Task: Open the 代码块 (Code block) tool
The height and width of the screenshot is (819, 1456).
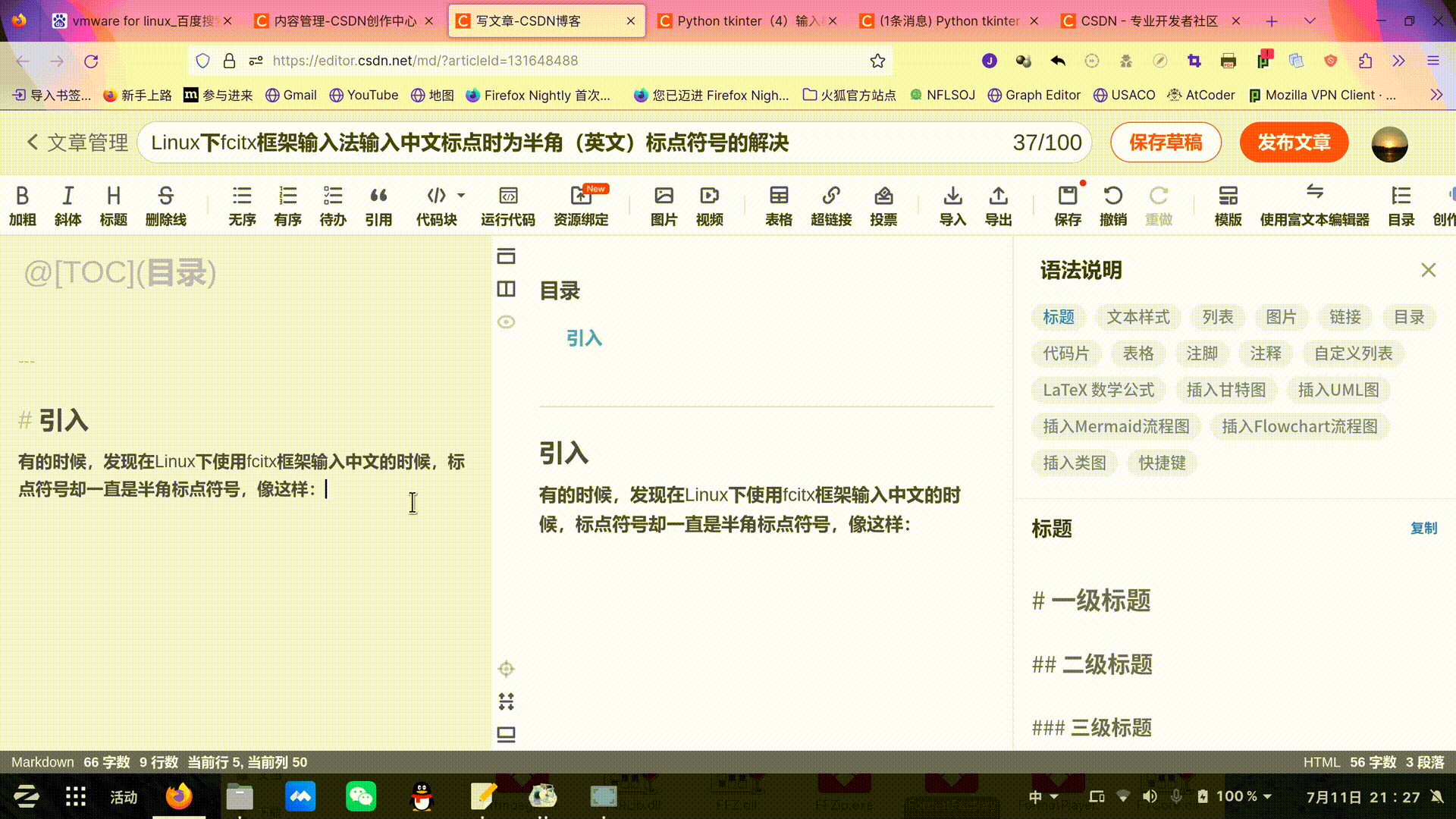Action: 436,205
